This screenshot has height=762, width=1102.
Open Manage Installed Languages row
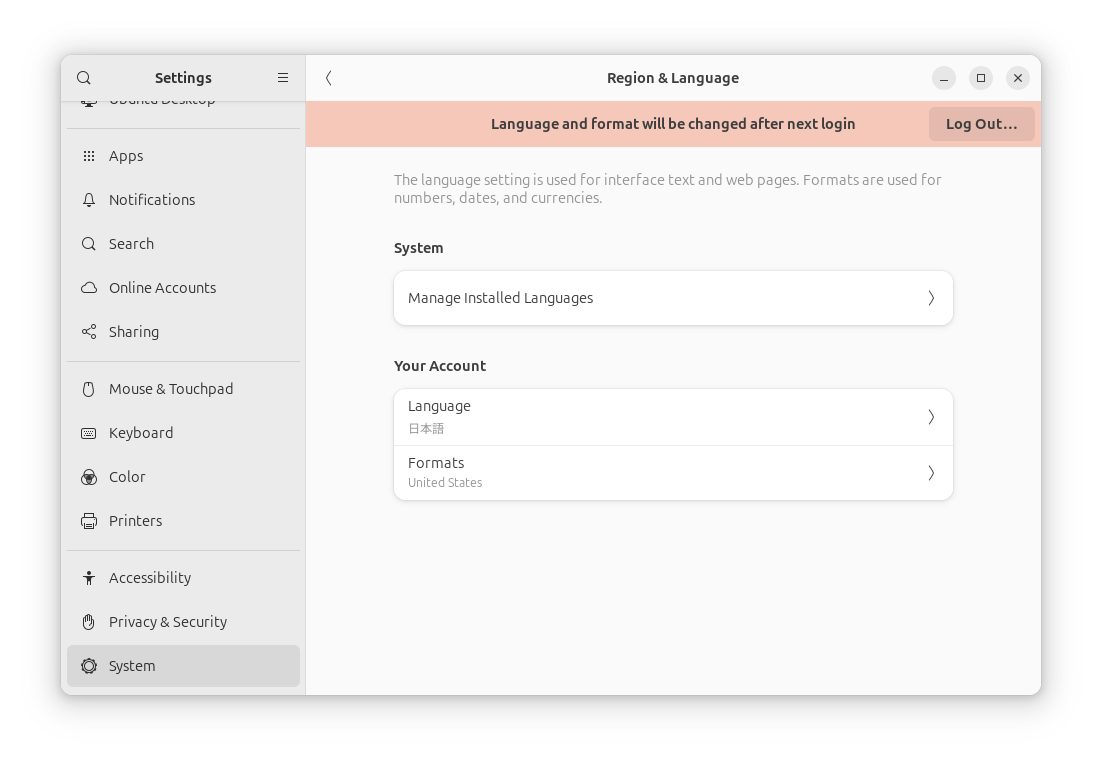coord(673,298)
